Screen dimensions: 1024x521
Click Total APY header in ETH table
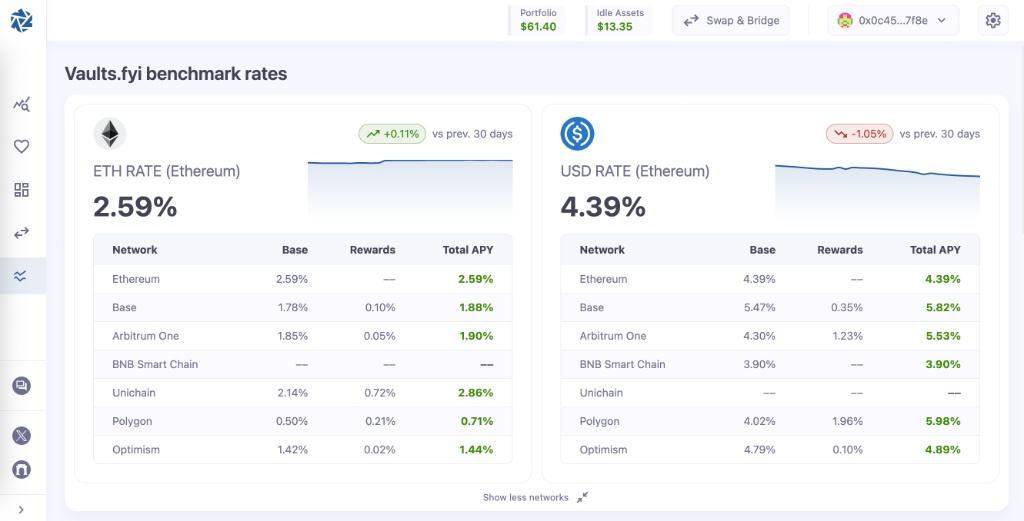pyautogui.click(x=467, y=250)
